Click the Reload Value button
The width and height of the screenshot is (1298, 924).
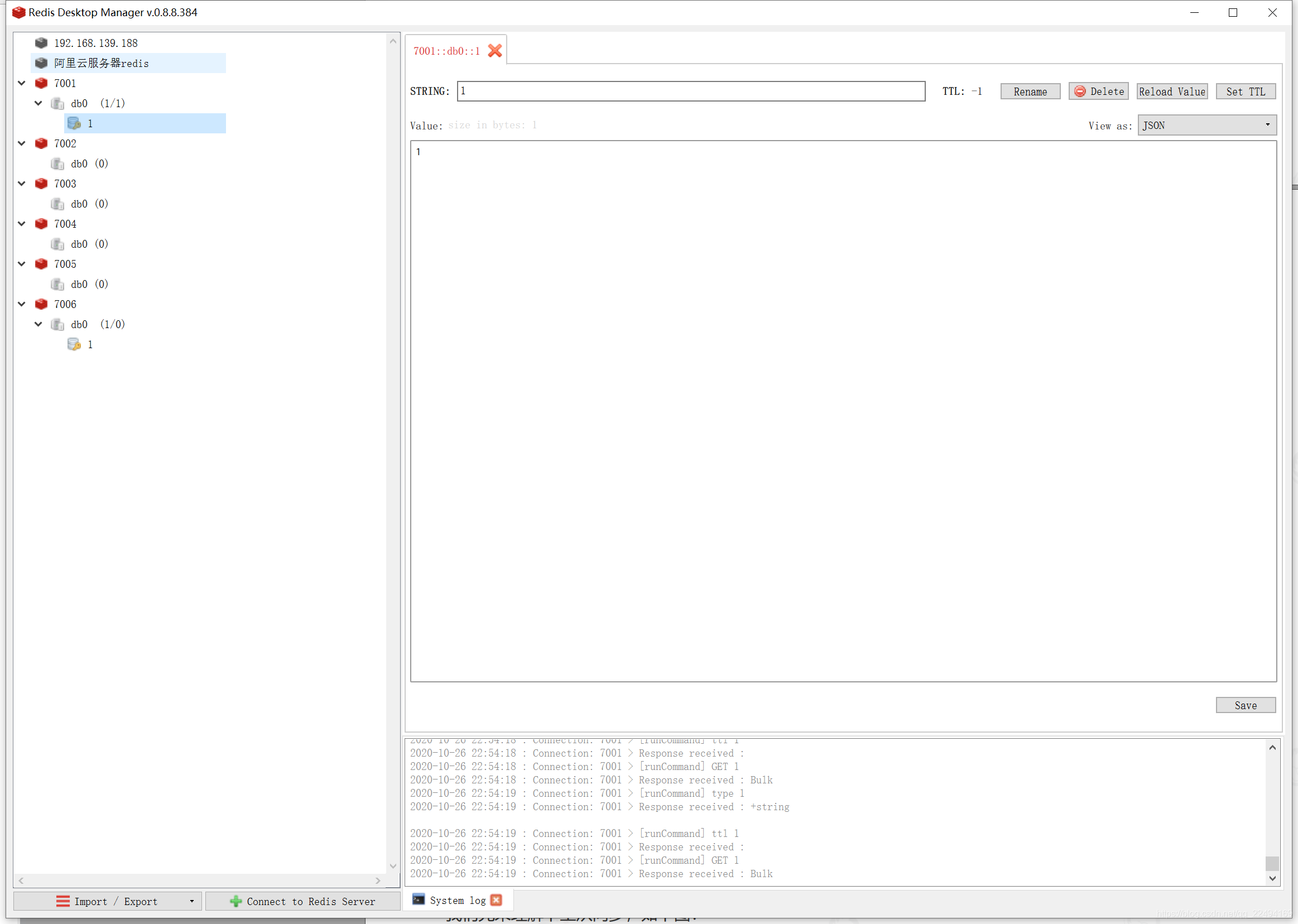click(x=1172, y=92)
